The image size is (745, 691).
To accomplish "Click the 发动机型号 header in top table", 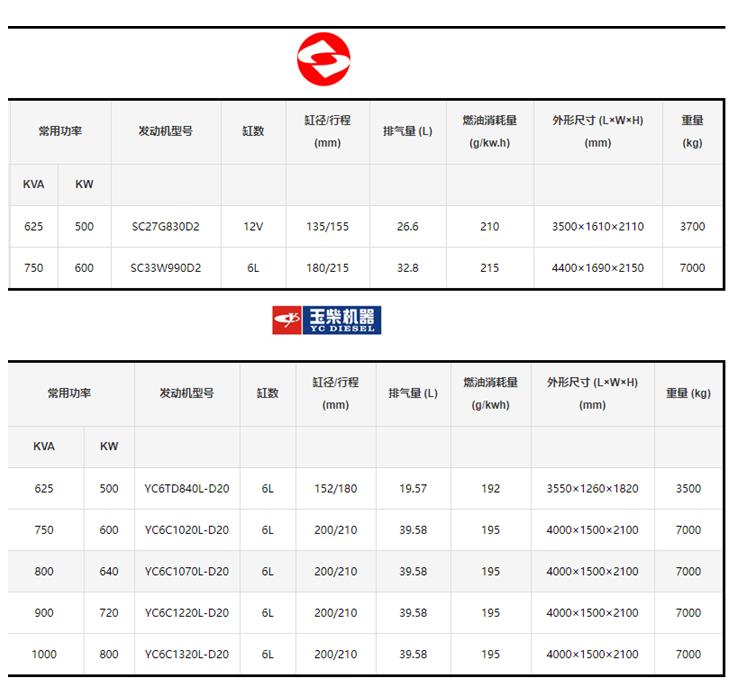I will pyautogui.click(x=166, y=131).
